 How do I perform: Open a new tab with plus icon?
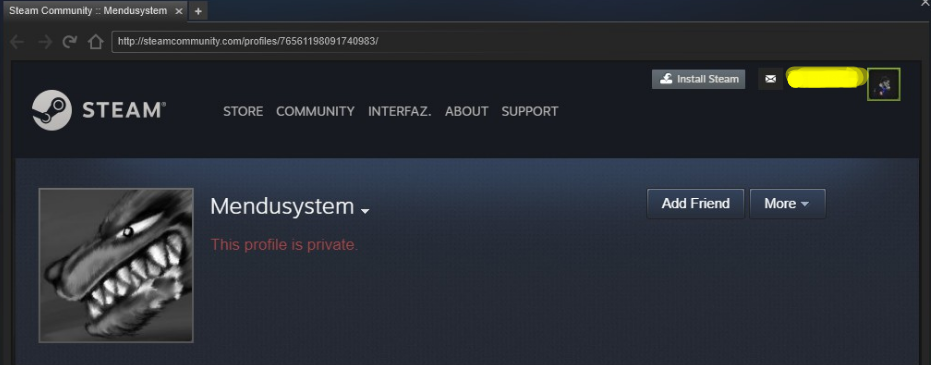(x=198, y=11)
